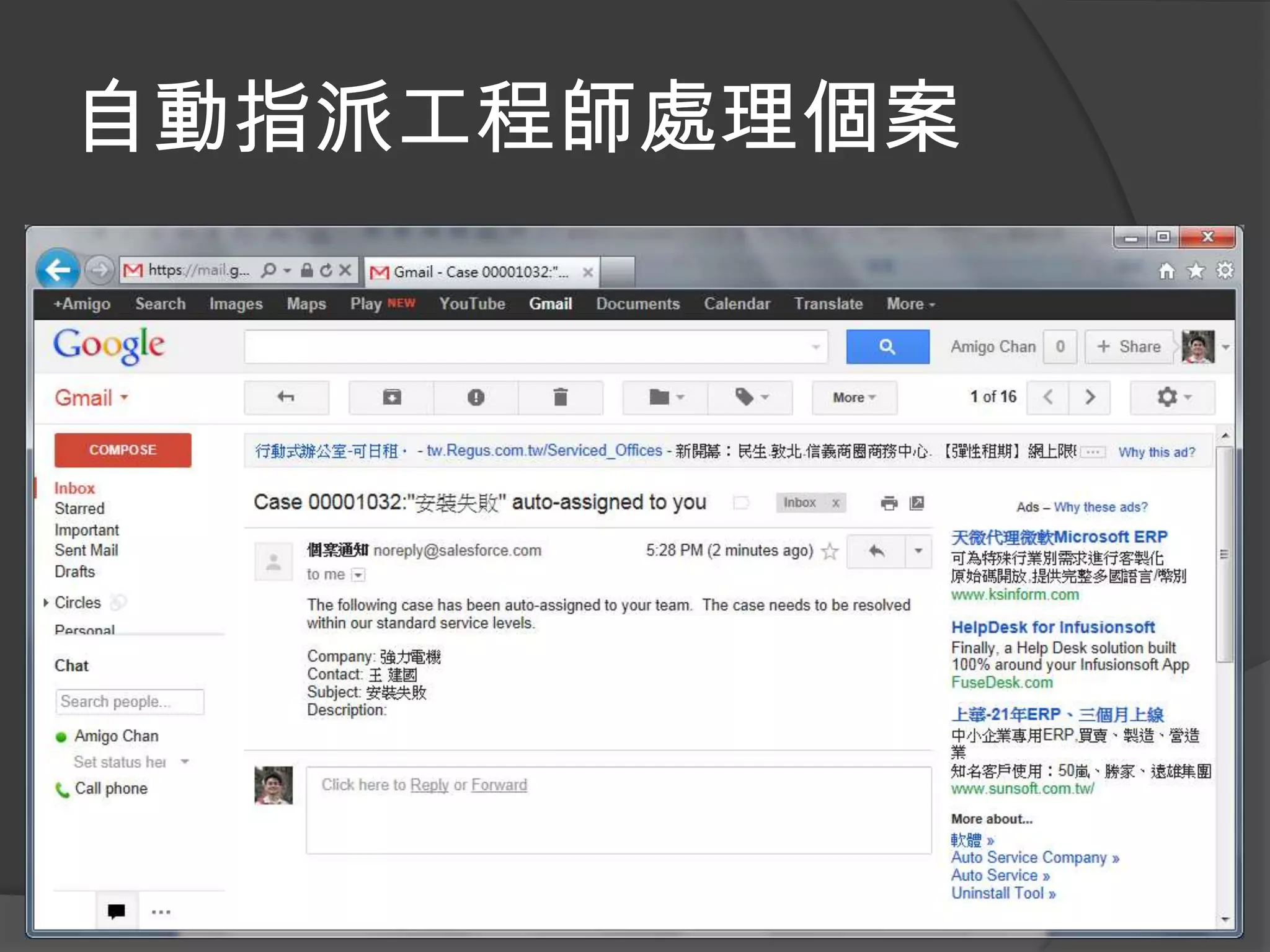This screenshot has height=952, width=1270.
Task: Open conversation in new window icon
Action: [x=917, y=503]
